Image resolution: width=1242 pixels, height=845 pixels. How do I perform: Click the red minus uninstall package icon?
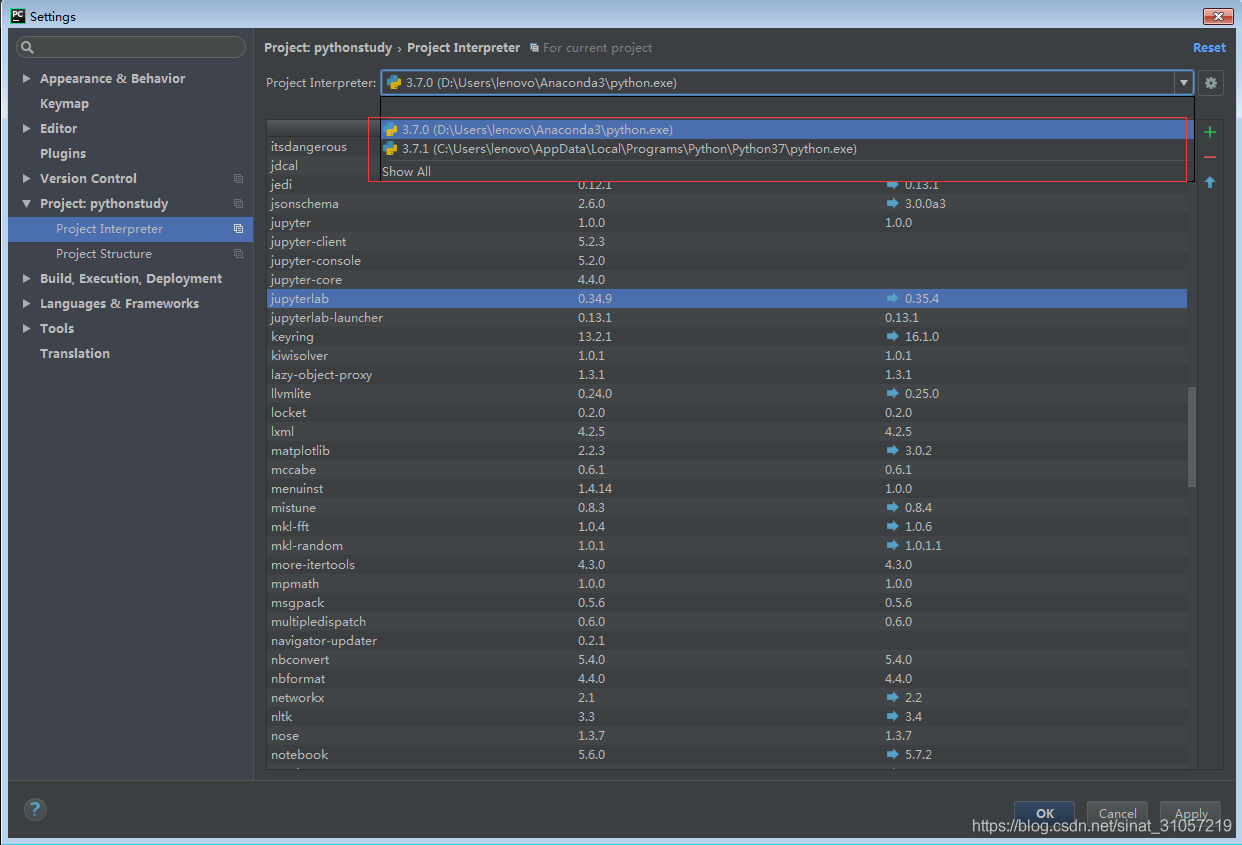point(1210,157)
